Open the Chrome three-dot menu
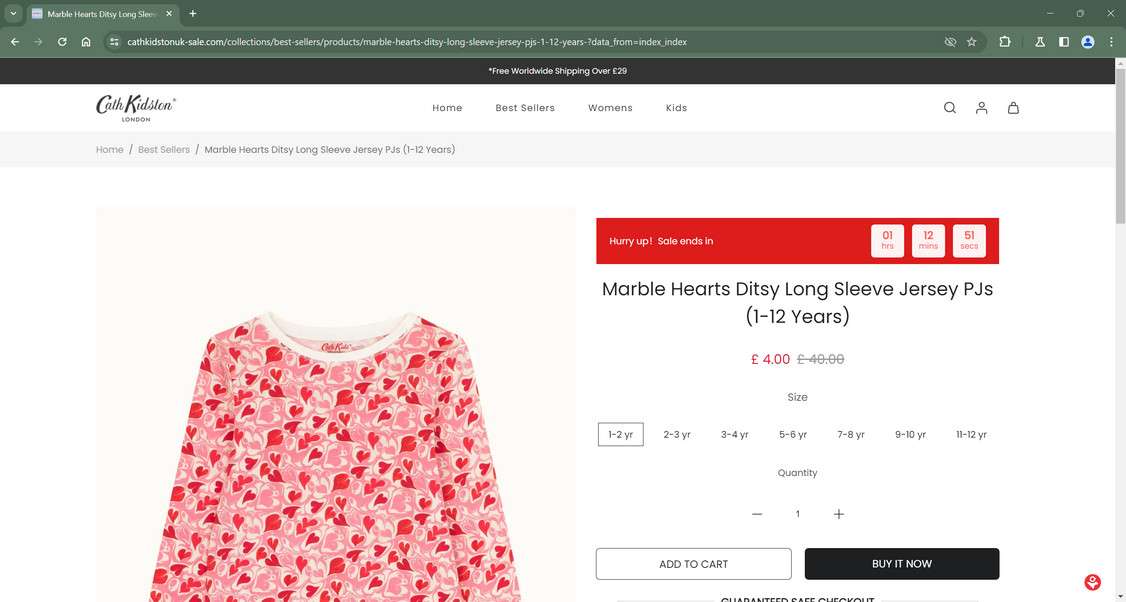Screen dimensions: 1126x602 click(x=1111, y=42)
